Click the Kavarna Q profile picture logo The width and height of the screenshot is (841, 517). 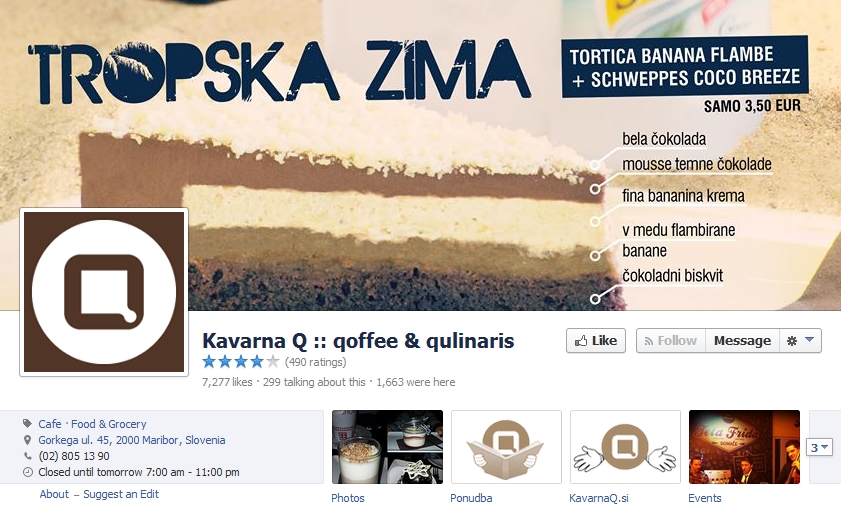coord(104,292)
